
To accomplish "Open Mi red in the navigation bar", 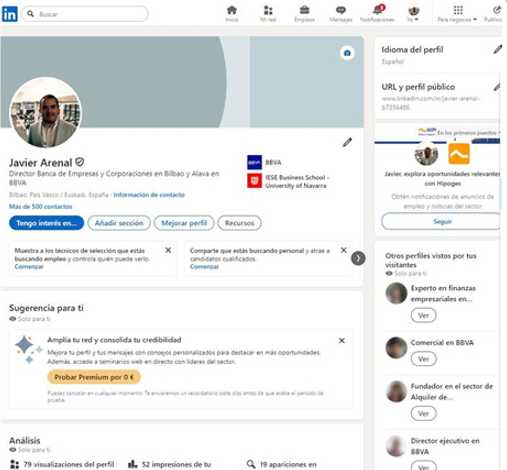I will [268, 14].
